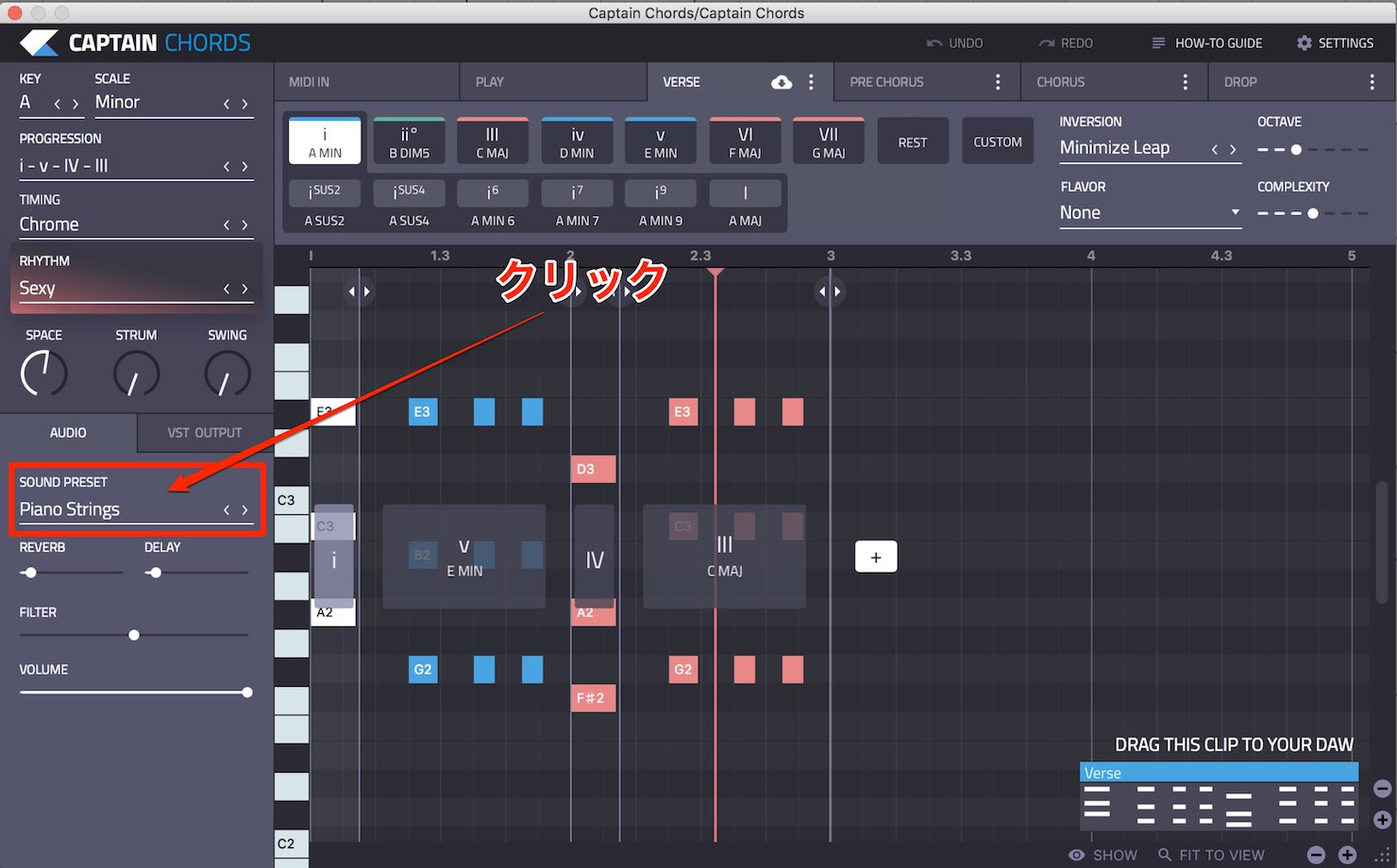Click the plus button to add chord
The height and width of the screenshot is (868, 1397).
(x=876, y=558)
